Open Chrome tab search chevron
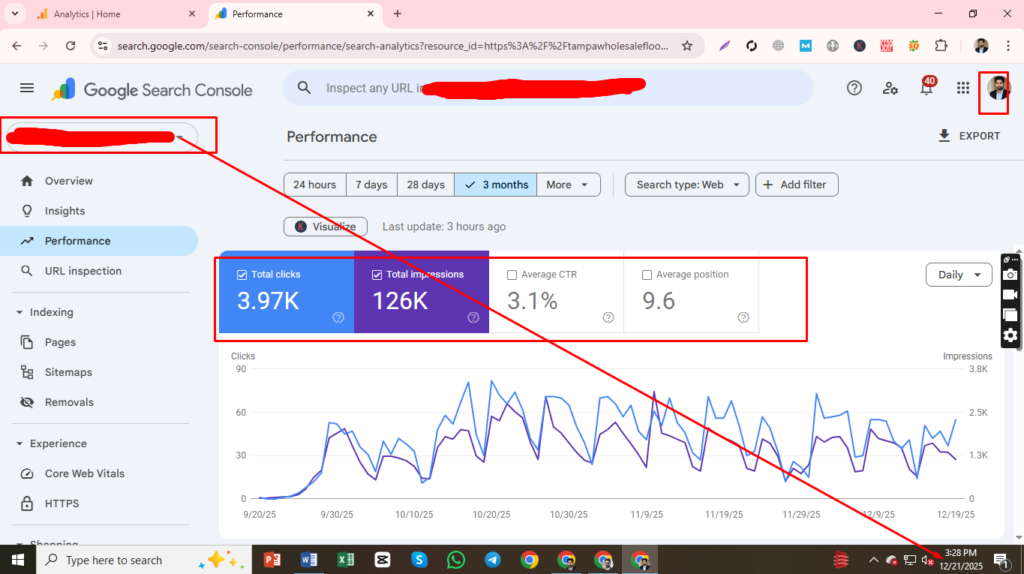Image resolution: width=1024 pixels, height=574 pixels. pos(14,13)
